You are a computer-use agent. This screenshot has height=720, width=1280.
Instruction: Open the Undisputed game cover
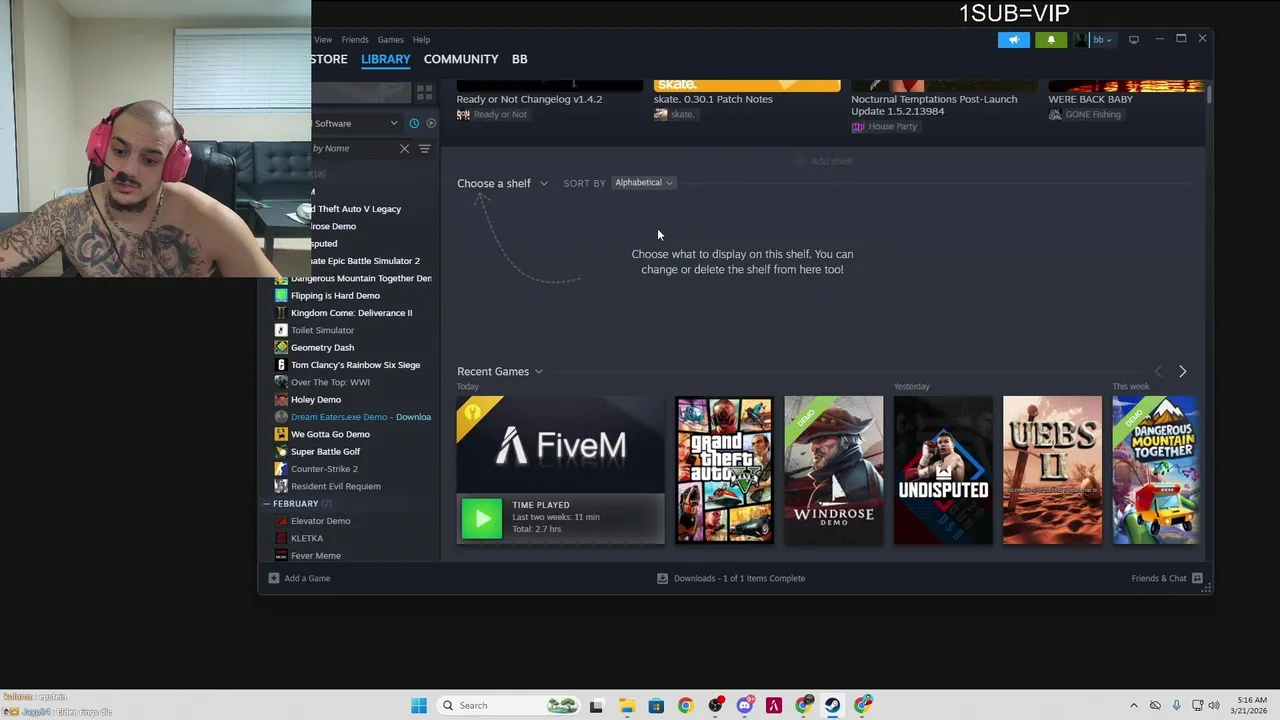pyautogui.click(x=943, y=470)
